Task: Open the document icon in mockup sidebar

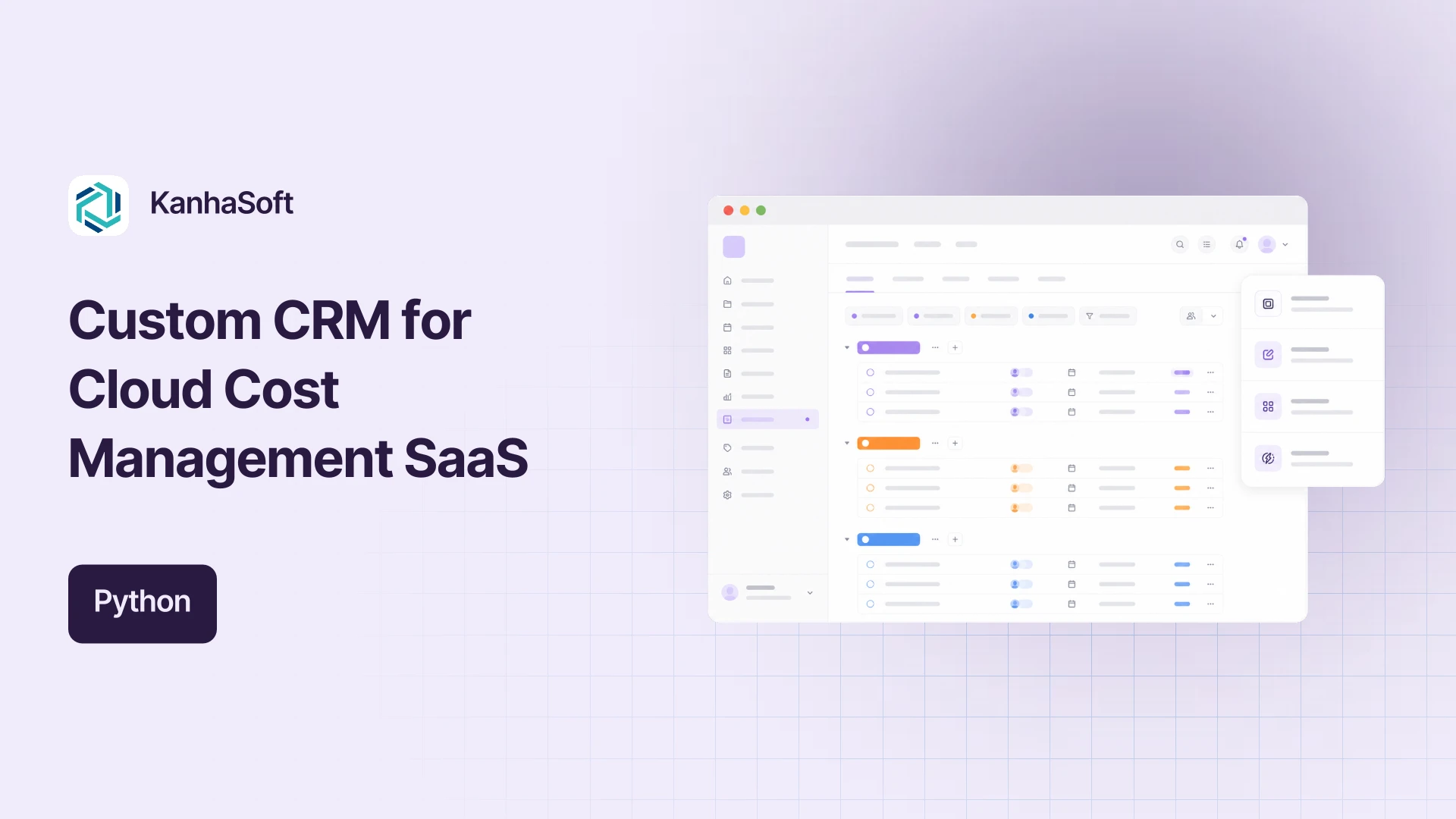Action: tap(727, 374)
